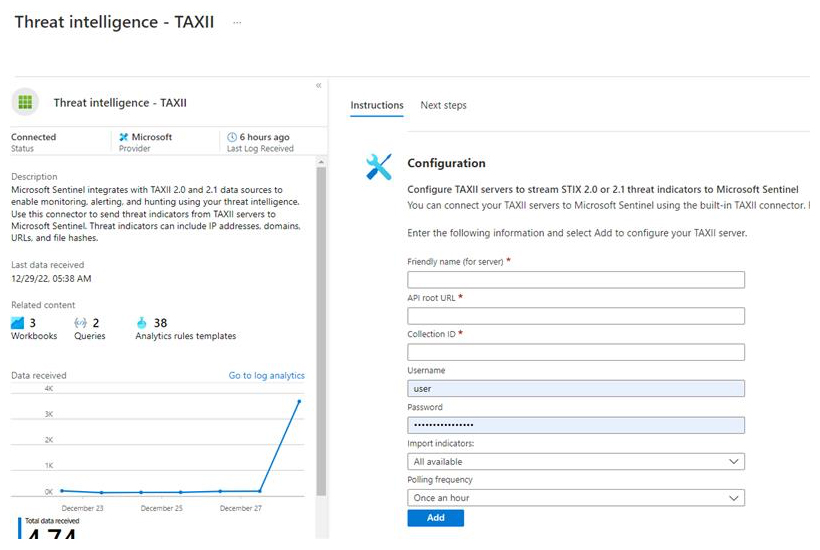820x550 pixels.
Task: Click the Description label
Action: coord(34,177)
